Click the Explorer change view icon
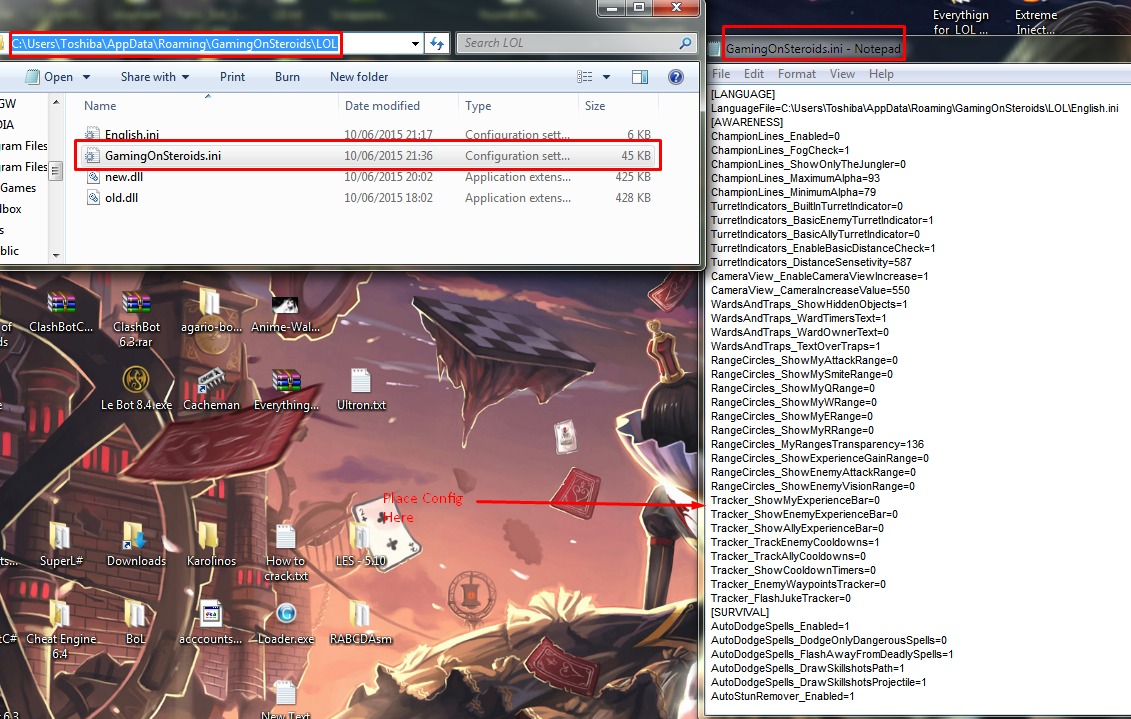The image size is (1131, 719). point(585,76)
